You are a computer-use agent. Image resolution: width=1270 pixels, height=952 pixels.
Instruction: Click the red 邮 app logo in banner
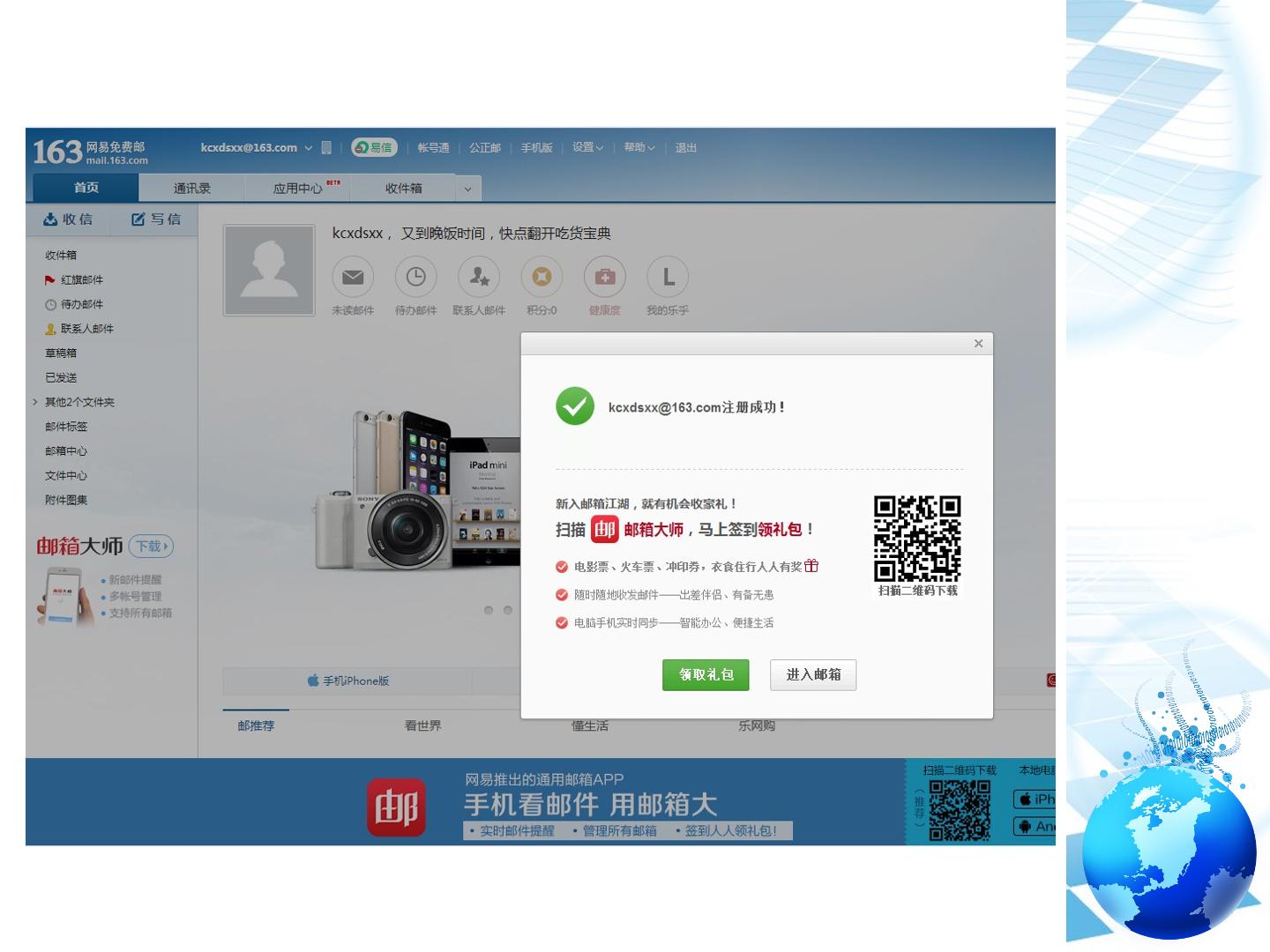[x=396, y=807]
